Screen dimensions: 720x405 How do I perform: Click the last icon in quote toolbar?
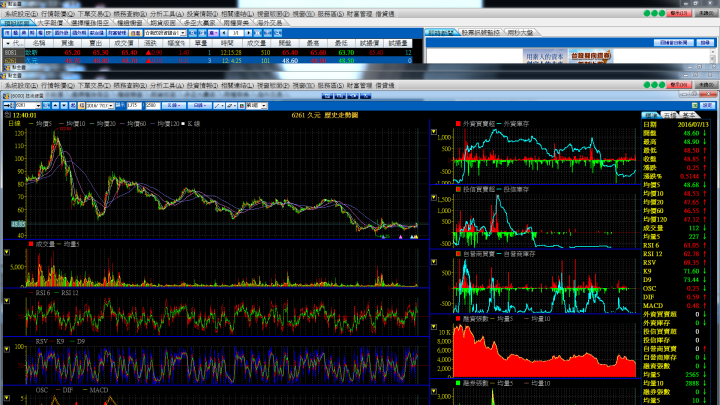pyautogui.click(x=278, y=33)
